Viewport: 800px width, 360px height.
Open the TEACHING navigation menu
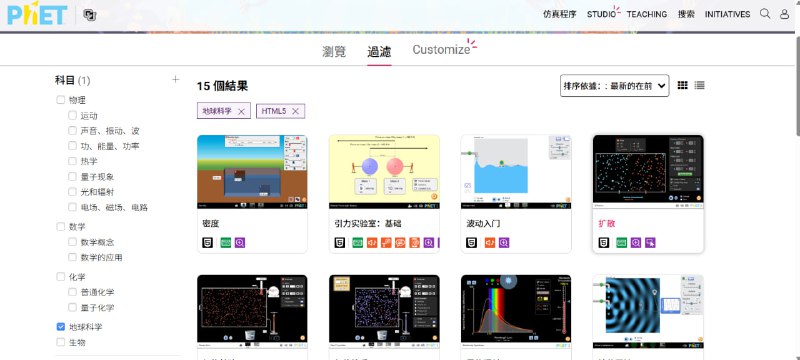pyautogui.click(x=646, y=14)
